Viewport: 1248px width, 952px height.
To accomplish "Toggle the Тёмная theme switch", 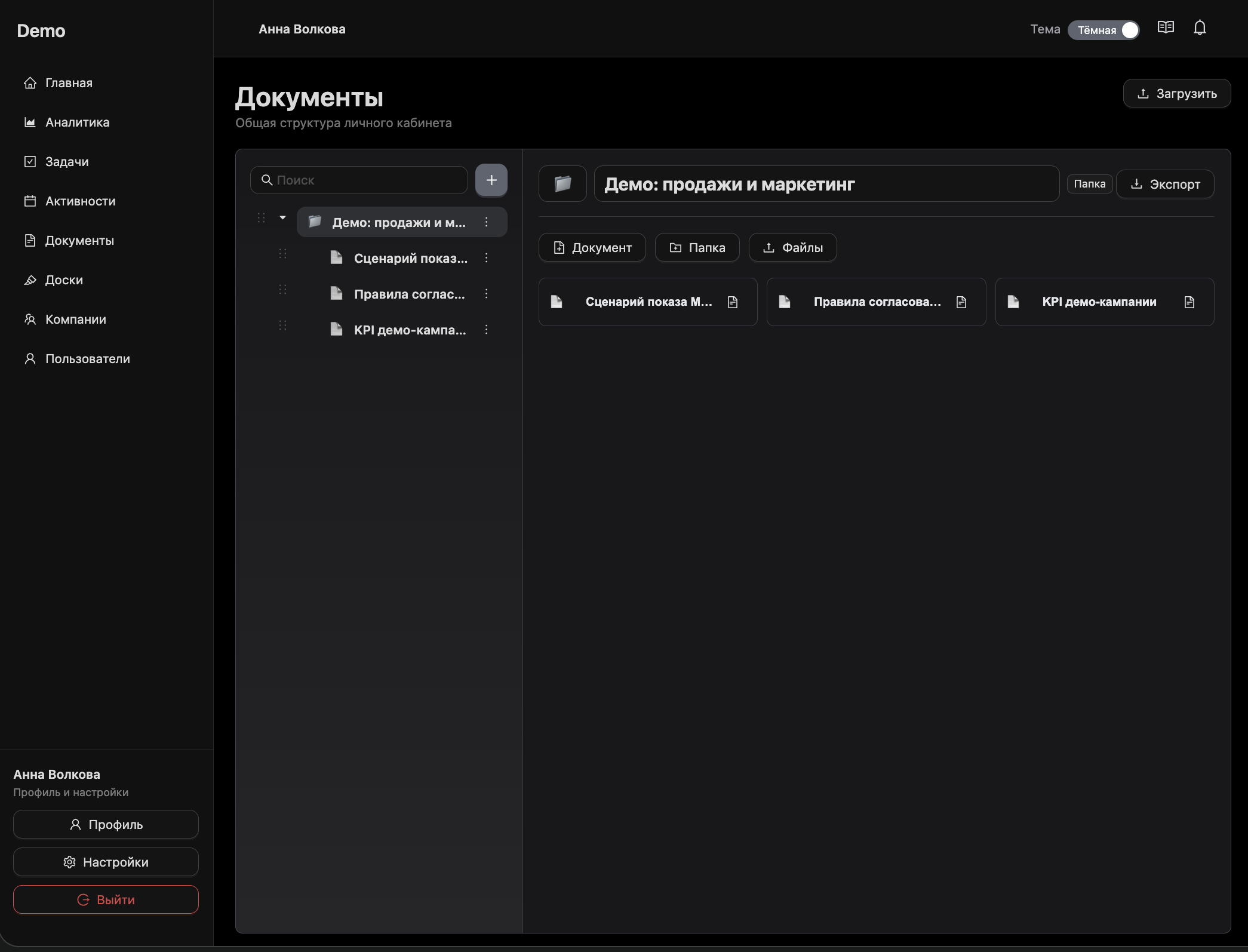I will [x=1103, y=30].
